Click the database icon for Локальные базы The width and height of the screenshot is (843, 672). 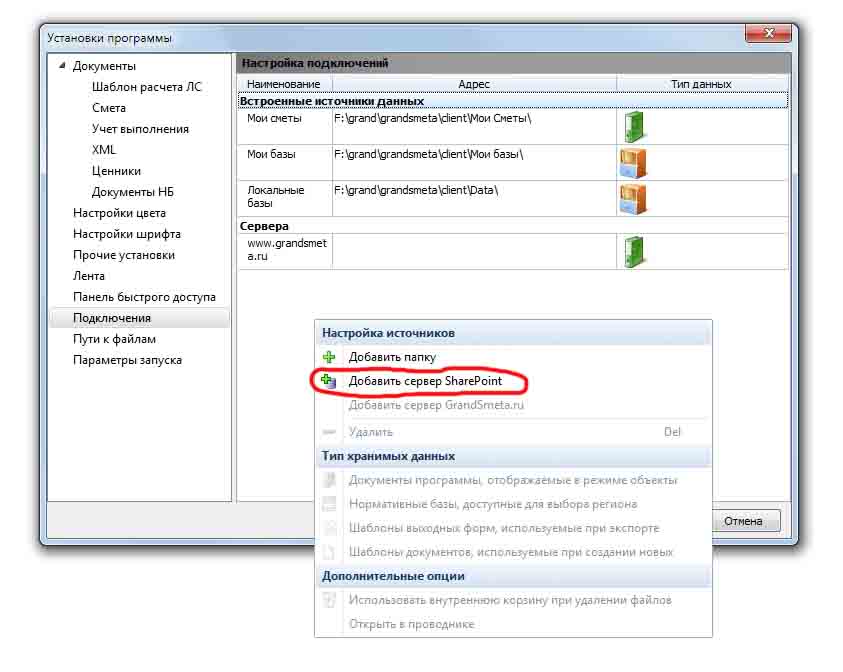(633, 199)
